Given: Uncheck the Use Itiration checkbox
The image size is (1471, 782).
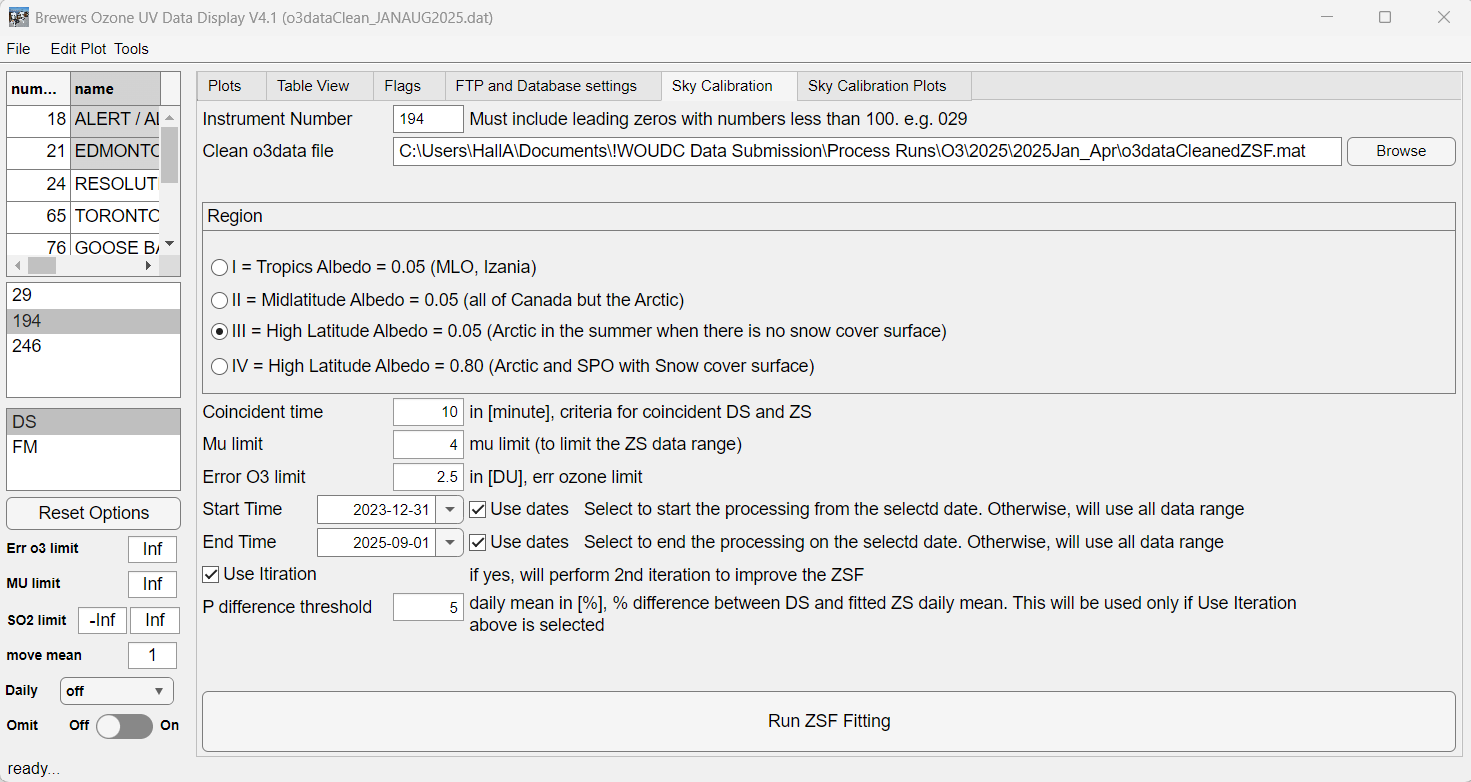Looking at the screenshot, I should [x=211, y=574].
